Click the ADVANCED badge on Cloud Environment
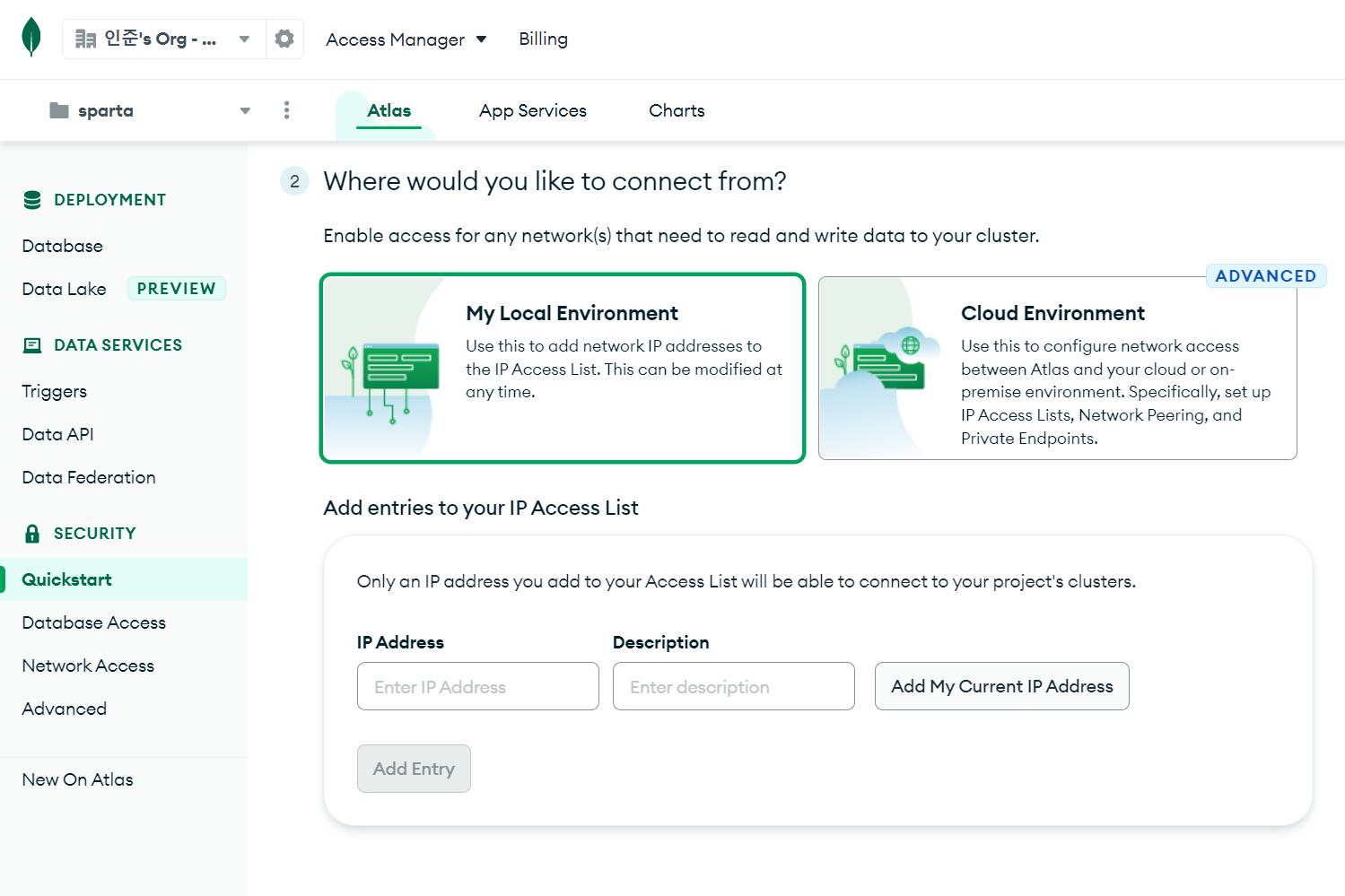 coord(1266,276)
